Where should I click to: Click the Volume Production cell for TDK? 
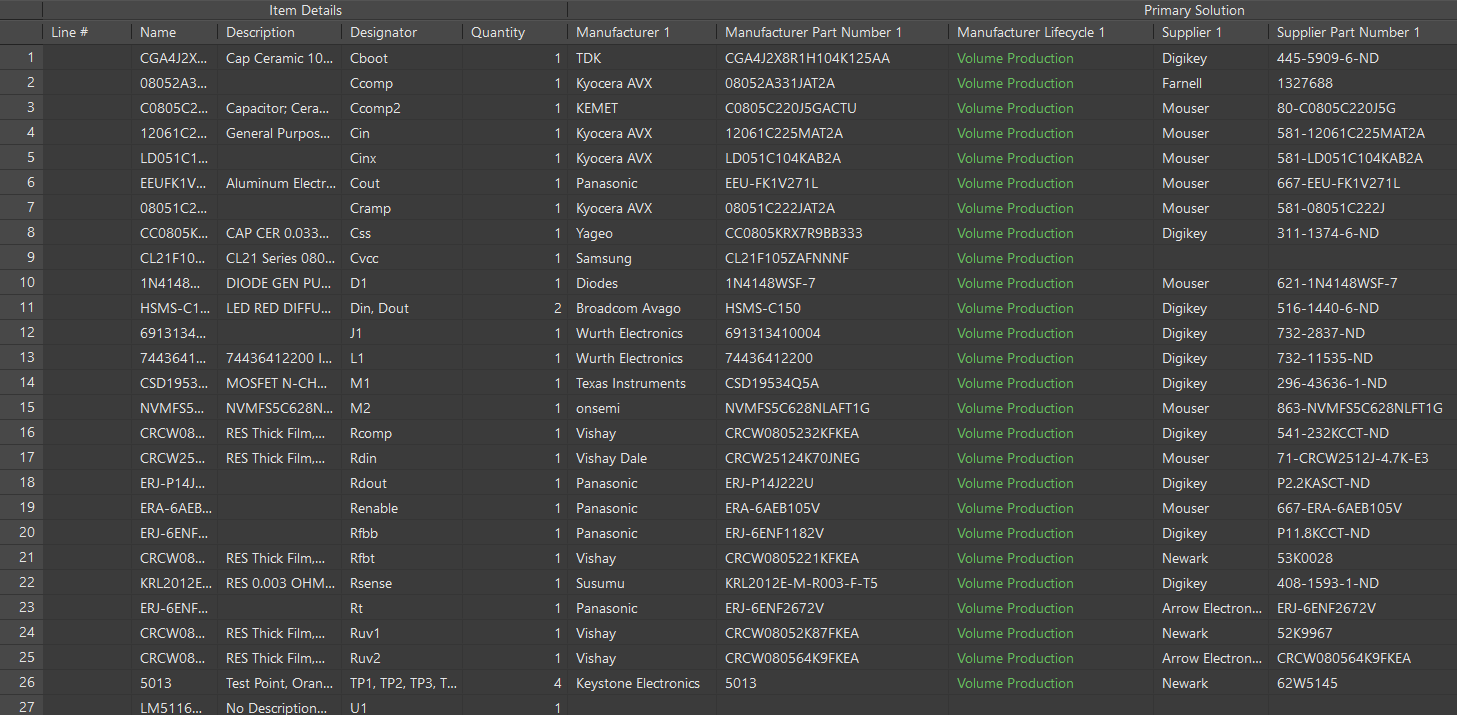(x=1051, y=58)
